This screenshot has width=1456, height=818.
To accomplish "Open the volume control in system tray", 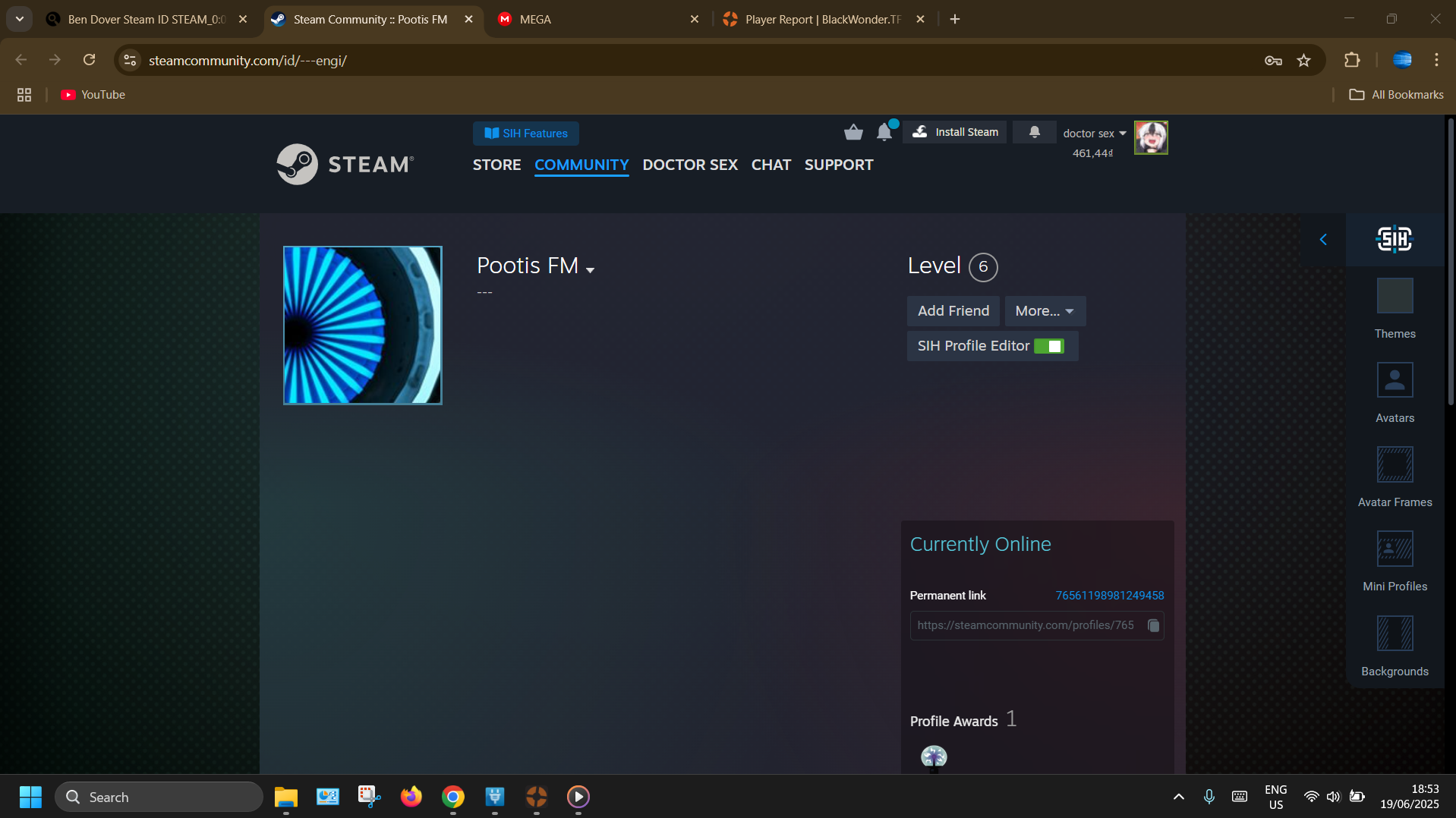I will (1333, 797).
